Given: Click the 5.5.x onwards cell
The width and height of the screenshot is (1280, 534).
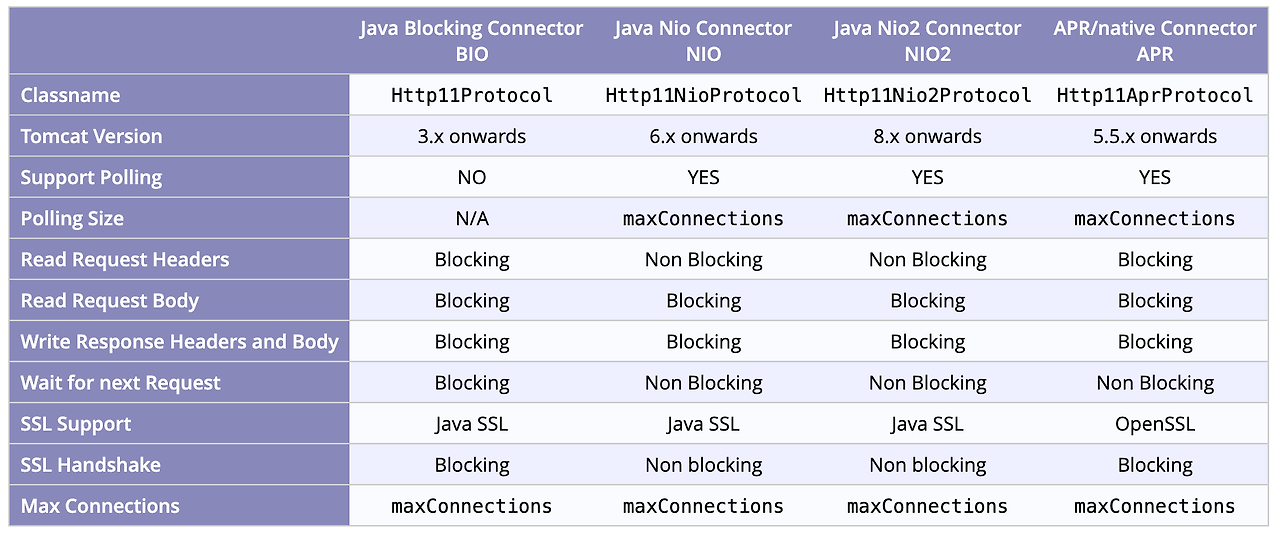Looking at the screenshot, I should pos(1155,136).
